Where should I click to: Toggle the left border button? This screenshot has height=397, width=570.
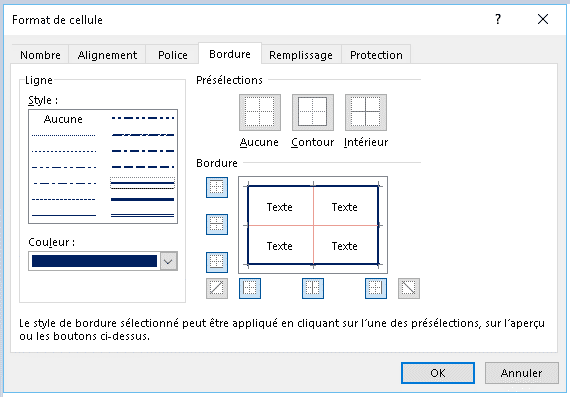click(x=250, y=288)
